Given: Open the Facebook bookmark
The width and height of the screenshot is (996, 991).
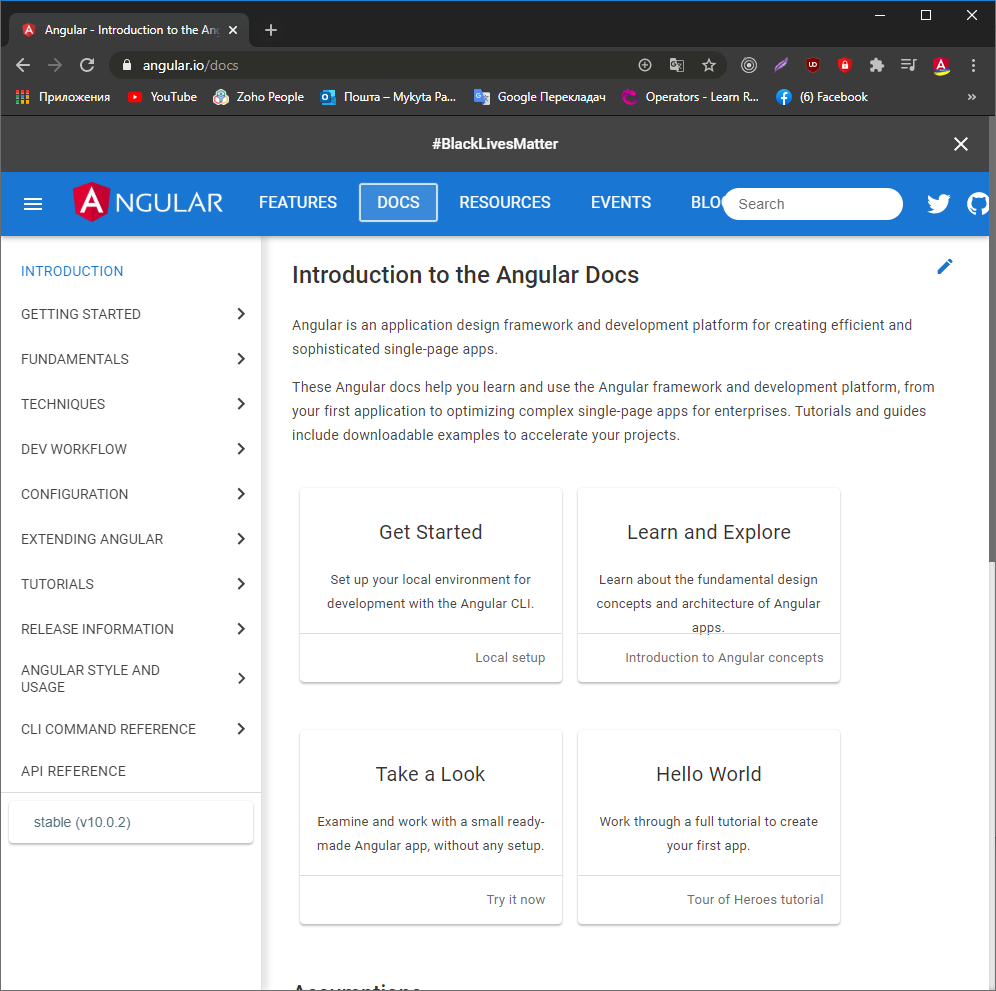Looking at the screenshot, I should pyautogui.click(x=822, y=97).
